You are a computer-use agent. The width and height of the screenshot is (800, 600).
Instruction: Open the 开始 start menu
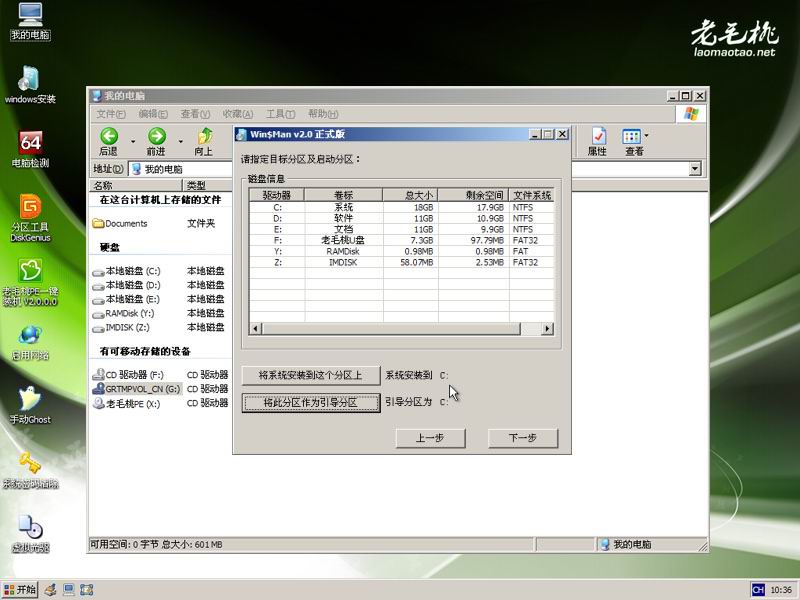(x=20, y=590)
